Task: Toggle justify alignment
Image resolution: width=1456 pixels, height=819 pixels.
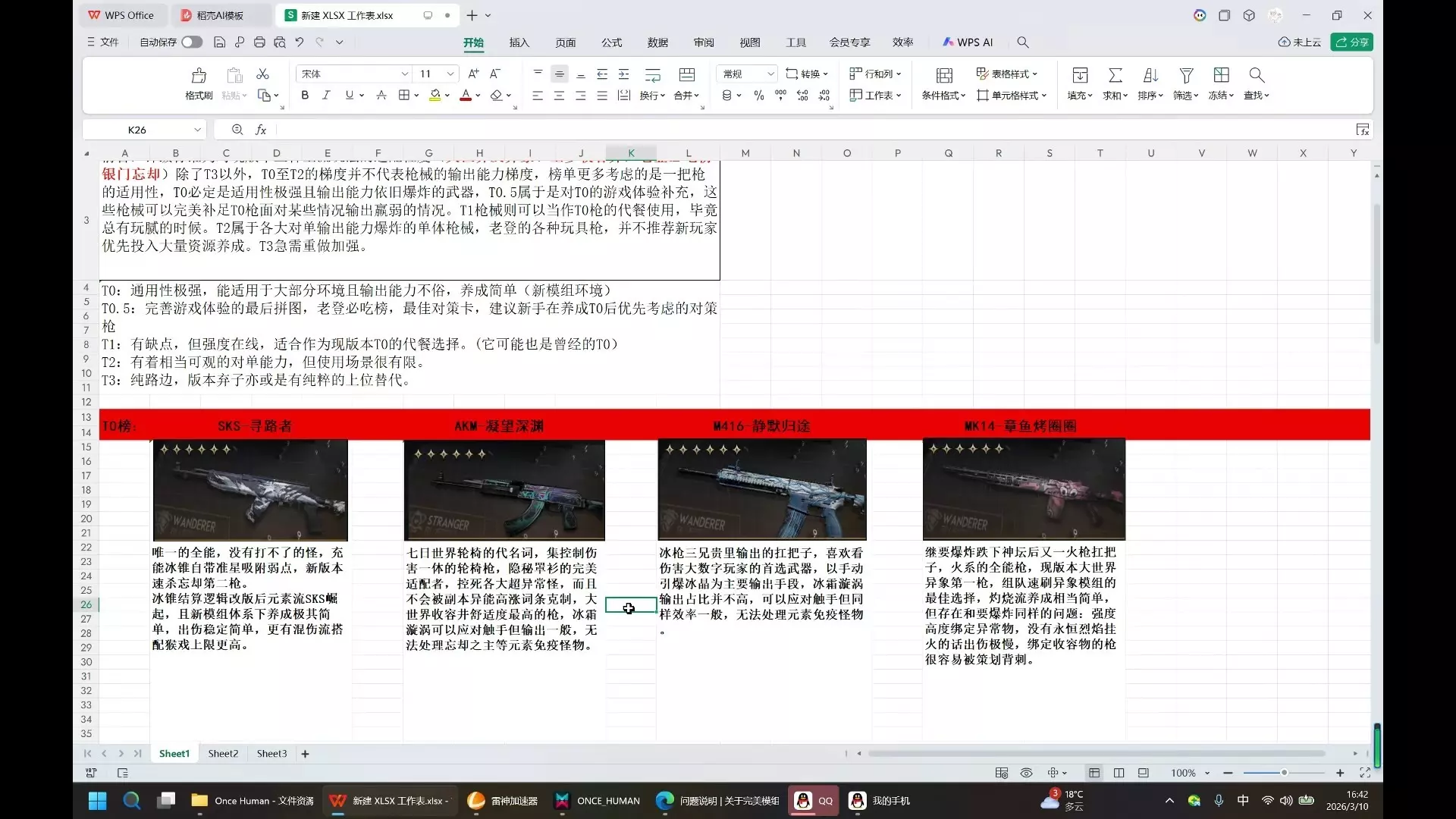Action: tap(602, 95)
